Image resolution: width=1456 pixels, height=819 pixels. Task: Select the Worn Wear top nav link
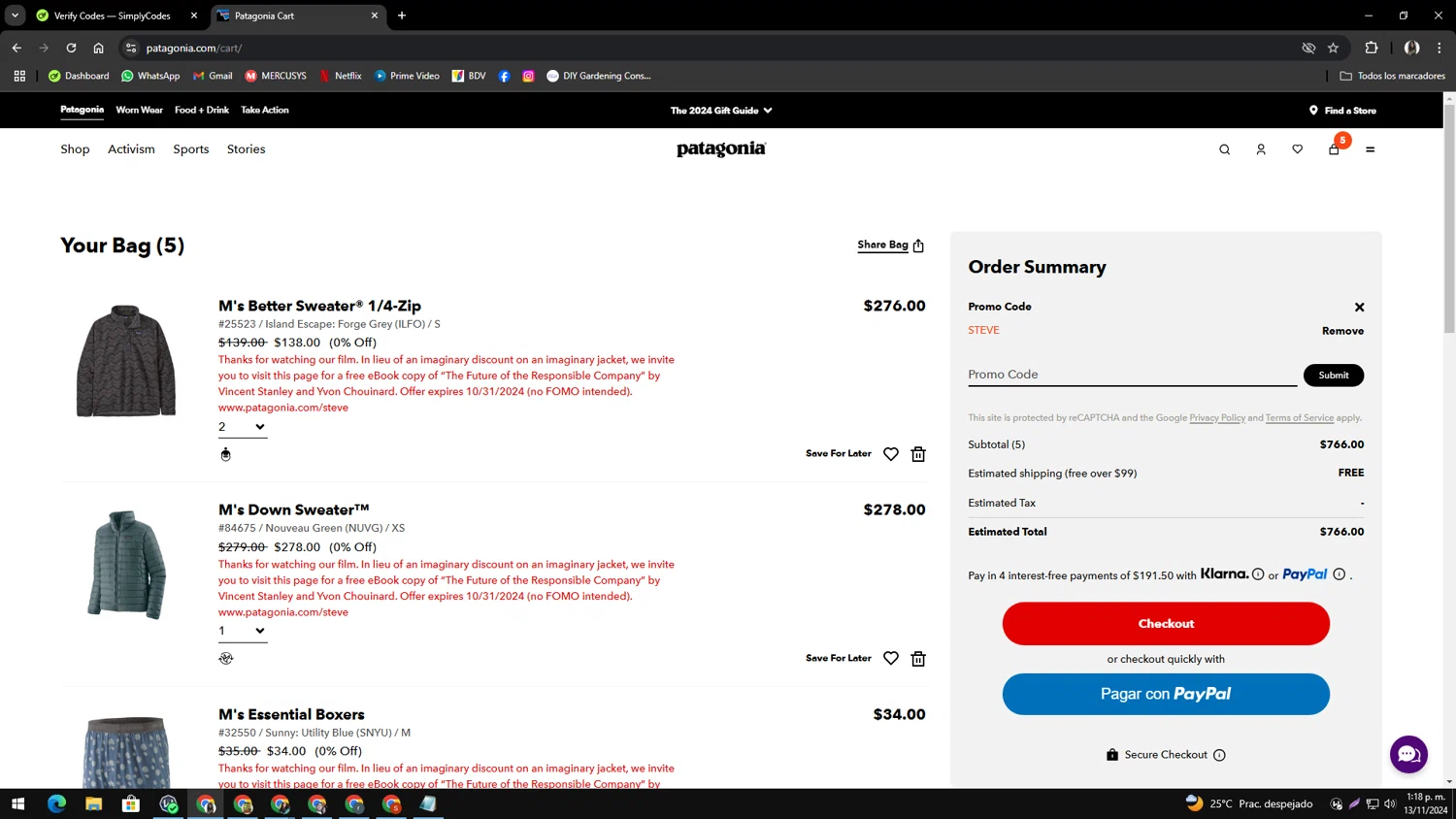tap(139, 110)
